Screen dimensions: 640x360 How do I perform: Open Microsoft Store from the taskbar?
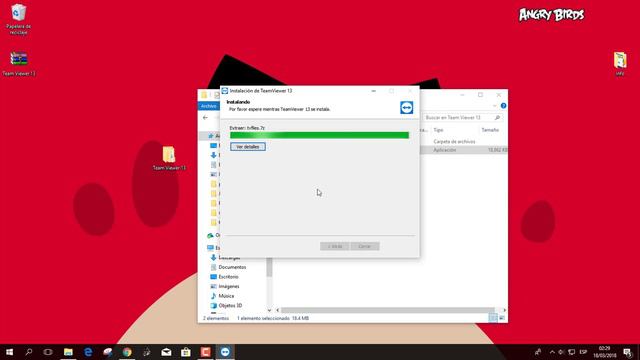pos(186,352)
